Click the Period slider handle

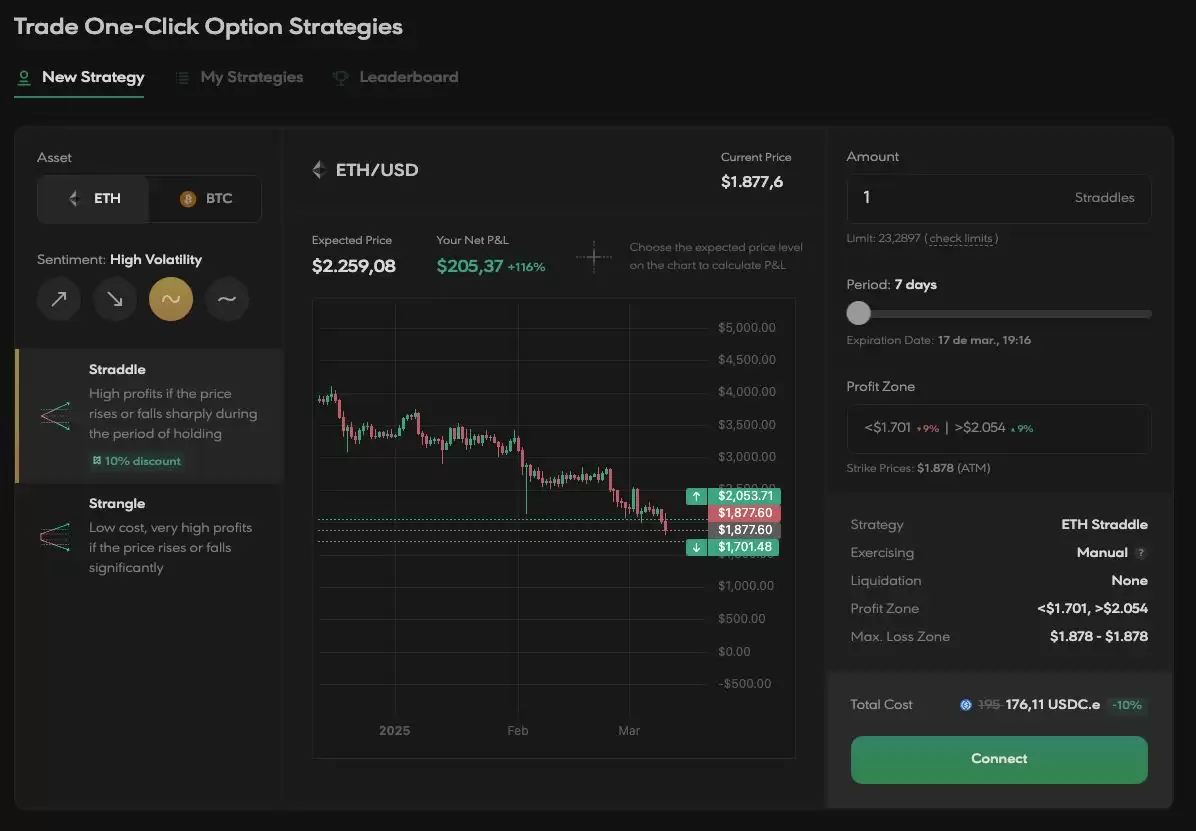click(x=859, y=314)
